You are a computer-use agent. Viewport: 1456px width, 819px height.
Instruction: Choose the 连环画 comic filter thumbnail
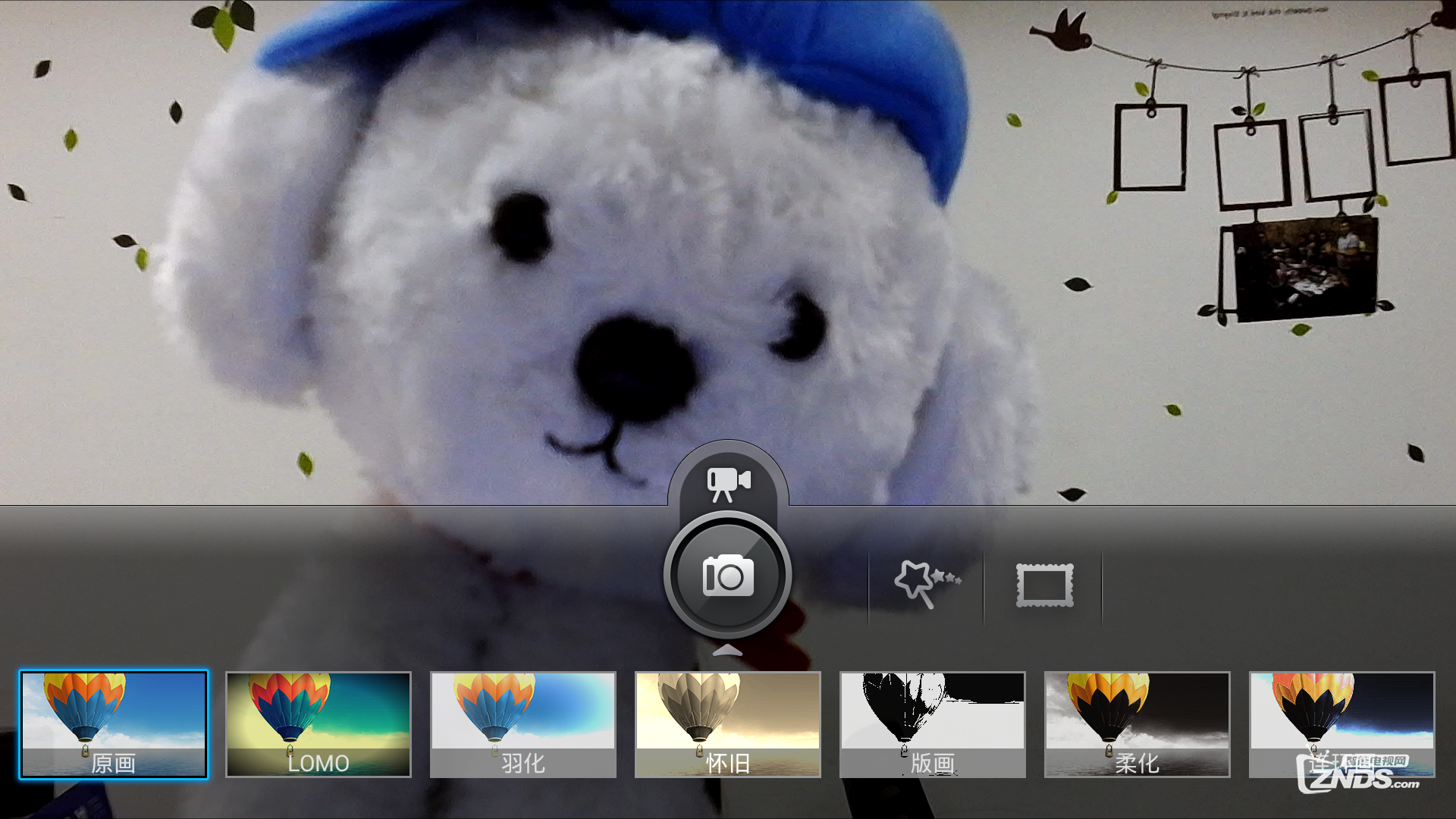coord(1341,709)
